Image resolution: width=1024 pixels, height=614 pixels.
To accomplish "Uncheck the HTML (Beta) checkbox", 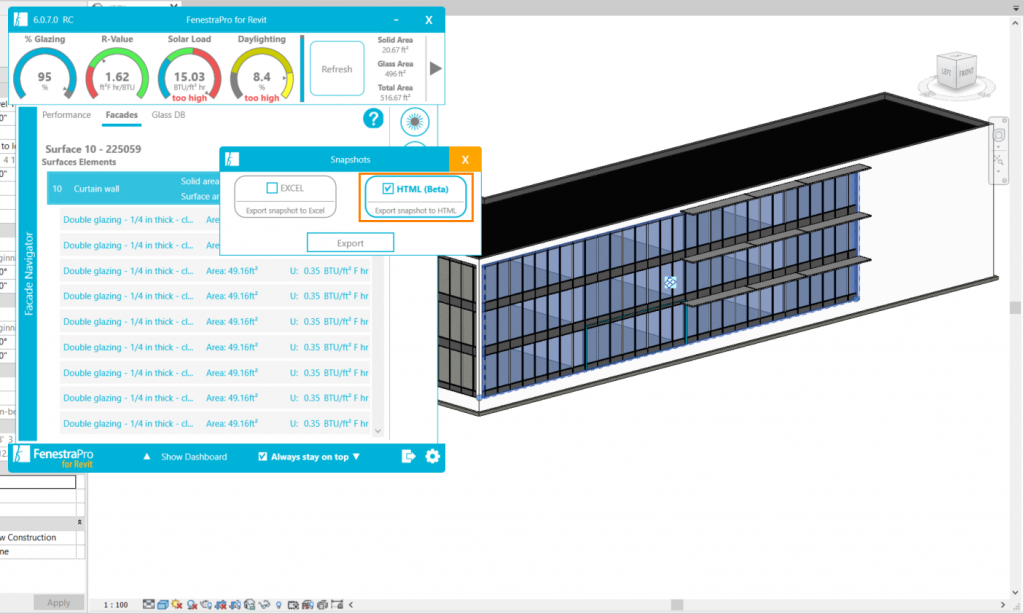I will (388, 189).
